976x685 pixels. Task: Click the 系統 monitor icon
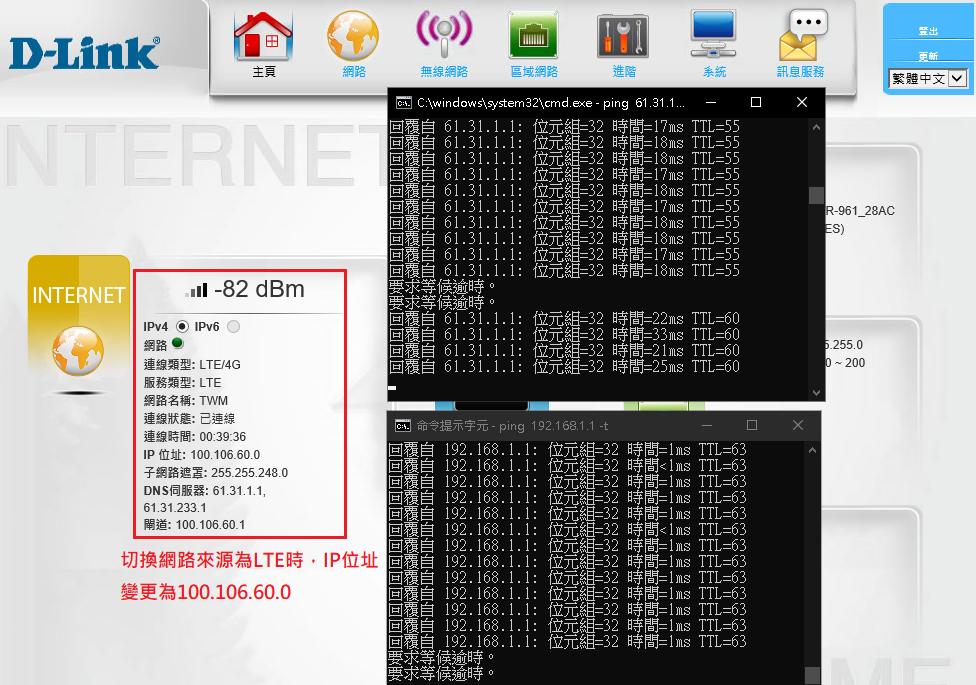(x=713, y=37)
